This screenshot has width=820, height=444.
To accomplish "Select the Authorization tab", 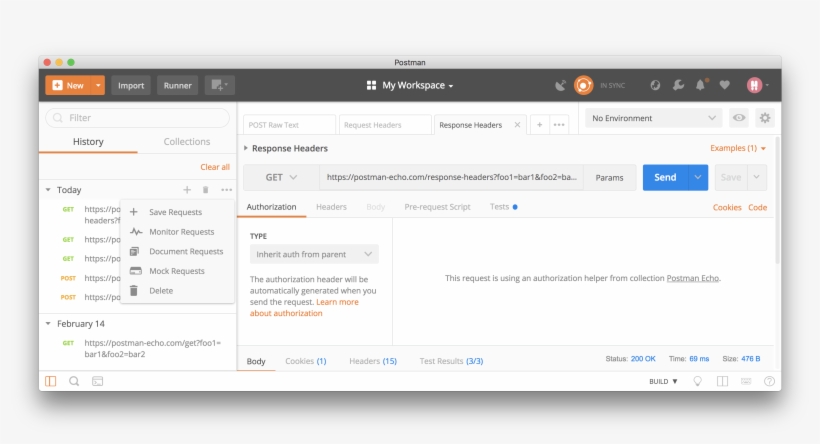I will [x=271, y=207].
